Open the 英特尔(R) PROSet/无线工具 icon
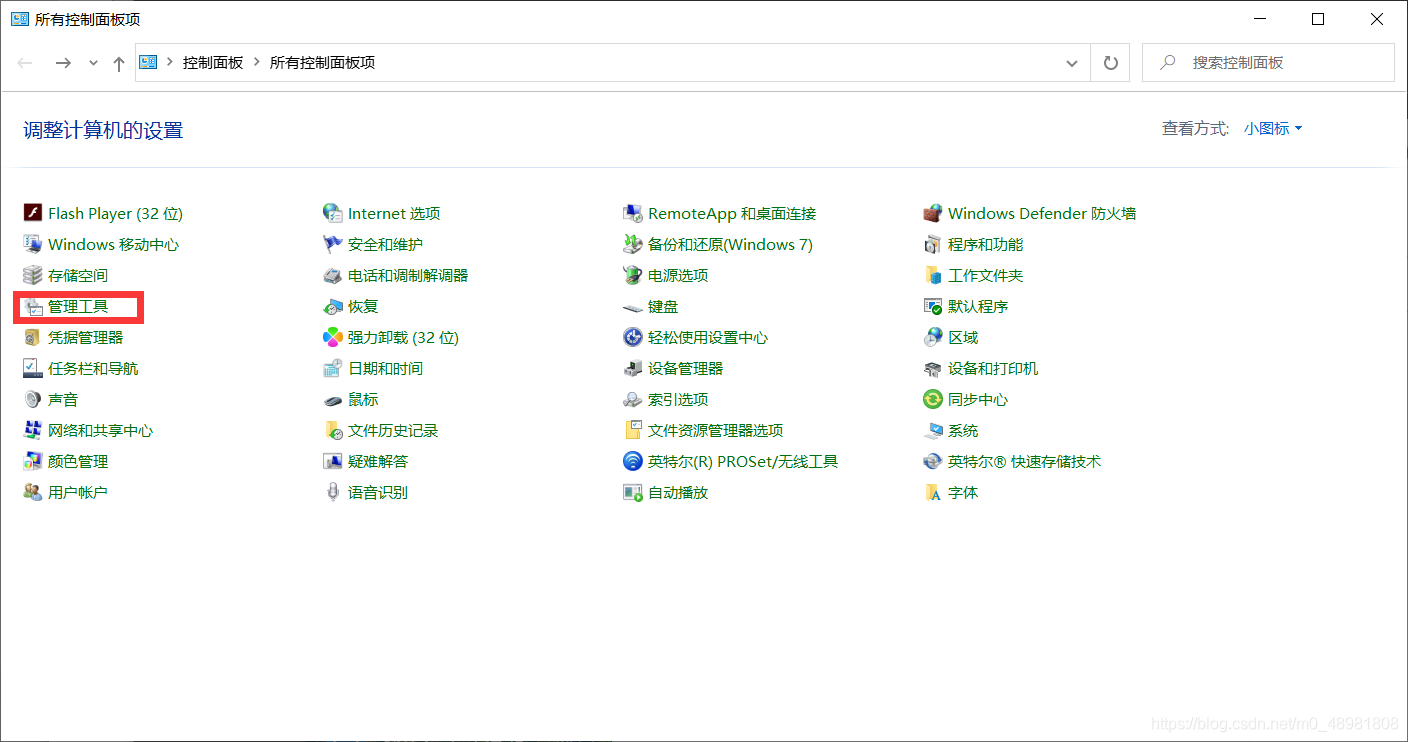The width and height of the screenshot is (1408, 742). 632,461
